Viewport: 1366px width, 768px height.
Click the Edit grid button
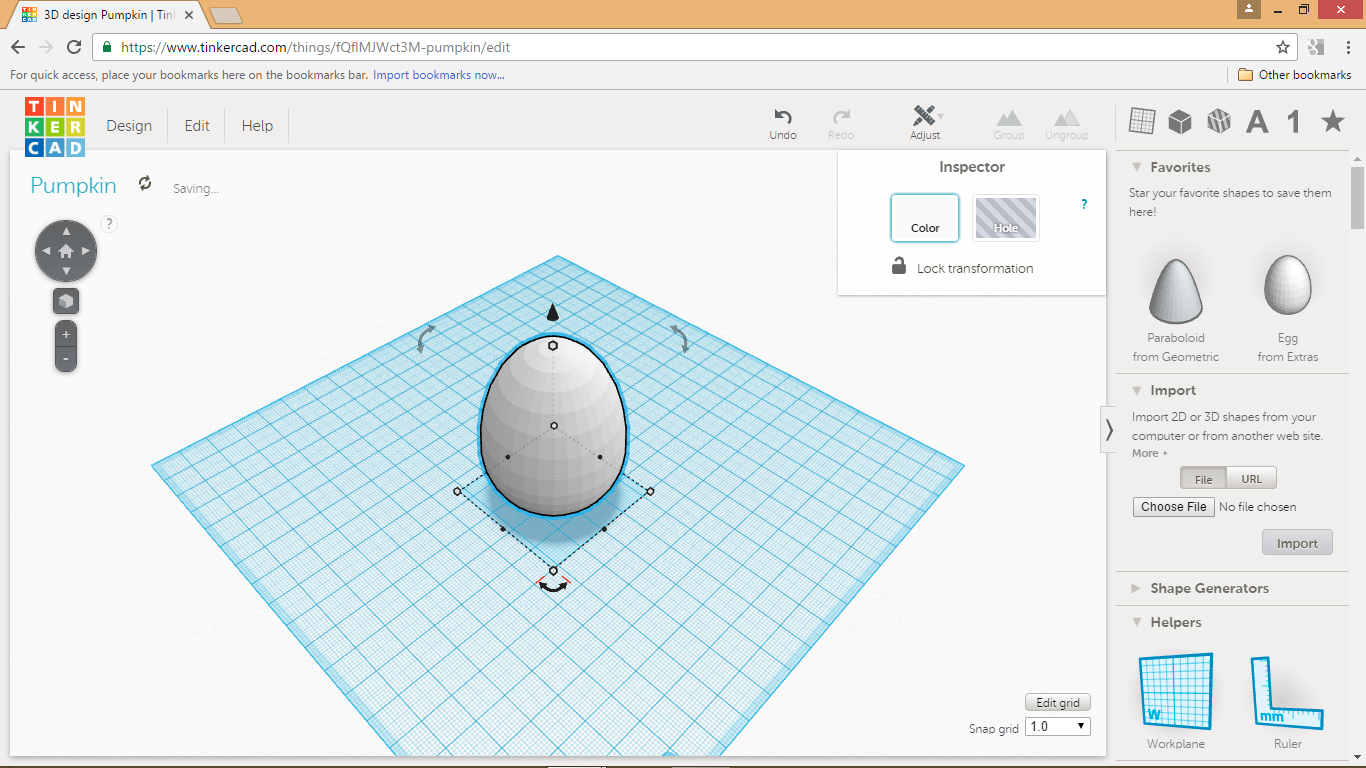coord(1057,701)
